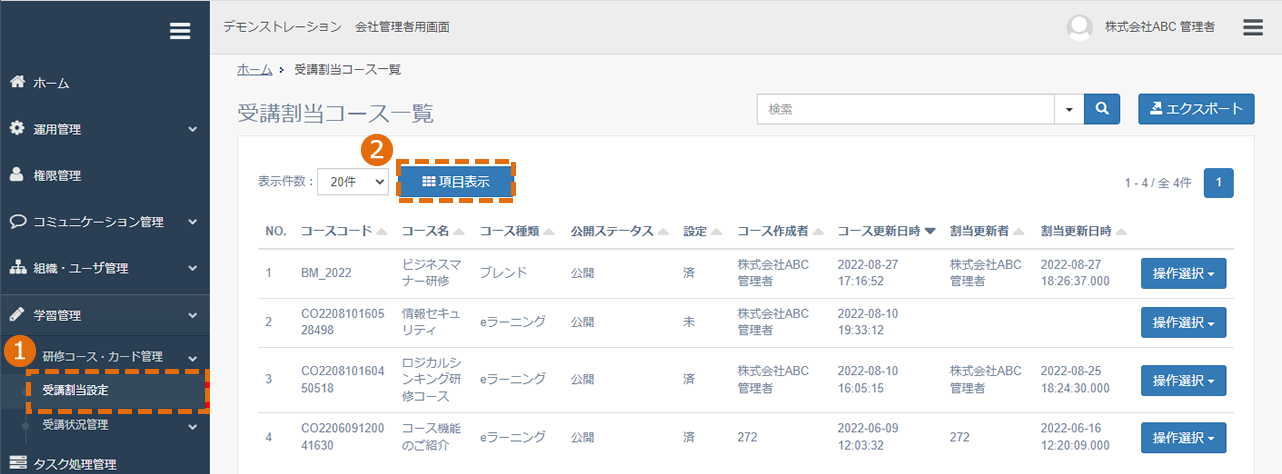Open 操作選択 for 情報セキュリティ row
The image size is (1282, 474).
coord(1183,323)
